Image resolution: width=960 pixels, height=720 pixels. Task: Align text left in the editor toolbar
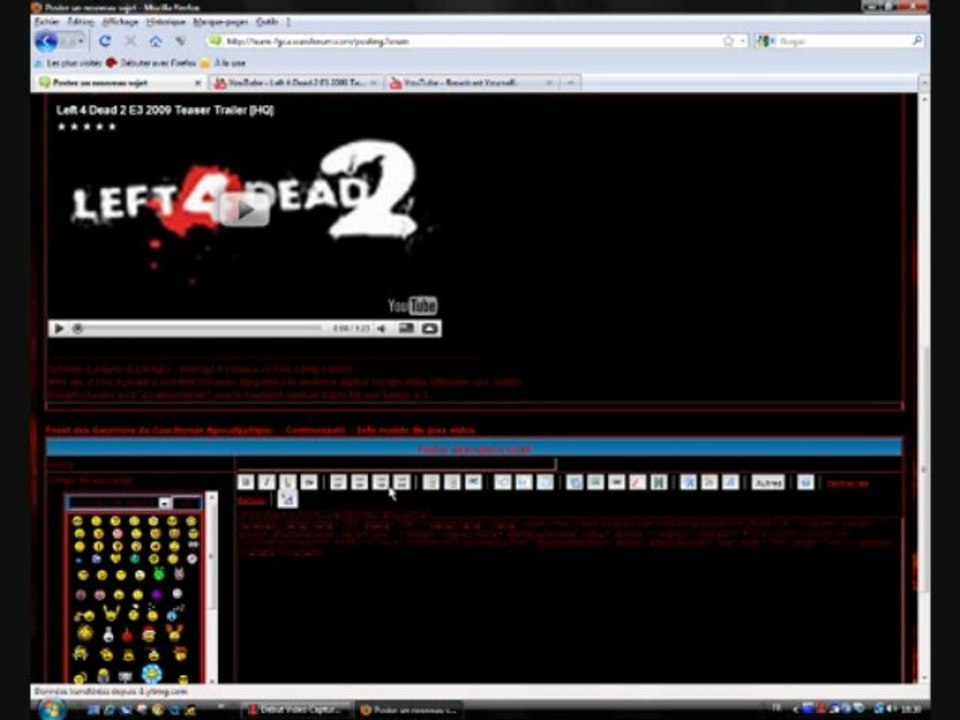point(338,482)
